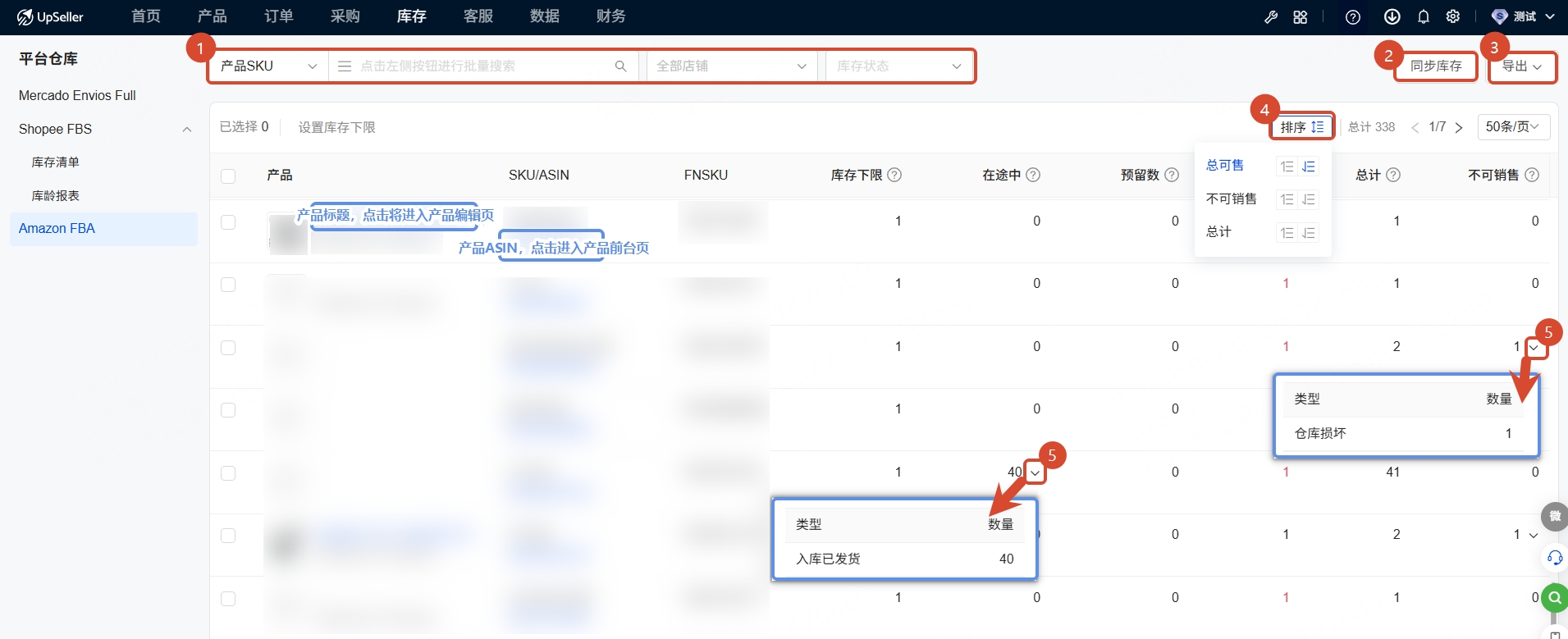Viewport: 1568px width, 639px height.
Task: Sort 总计 descending in sort menu
Action: (x=1309, y=233)
